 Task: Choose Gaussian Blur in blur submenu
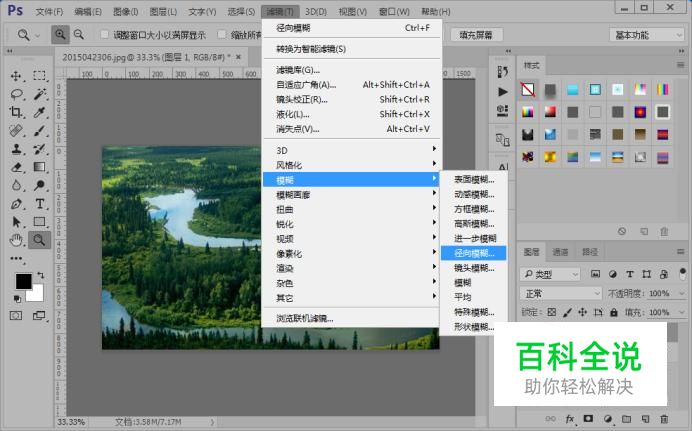(474, 224)
